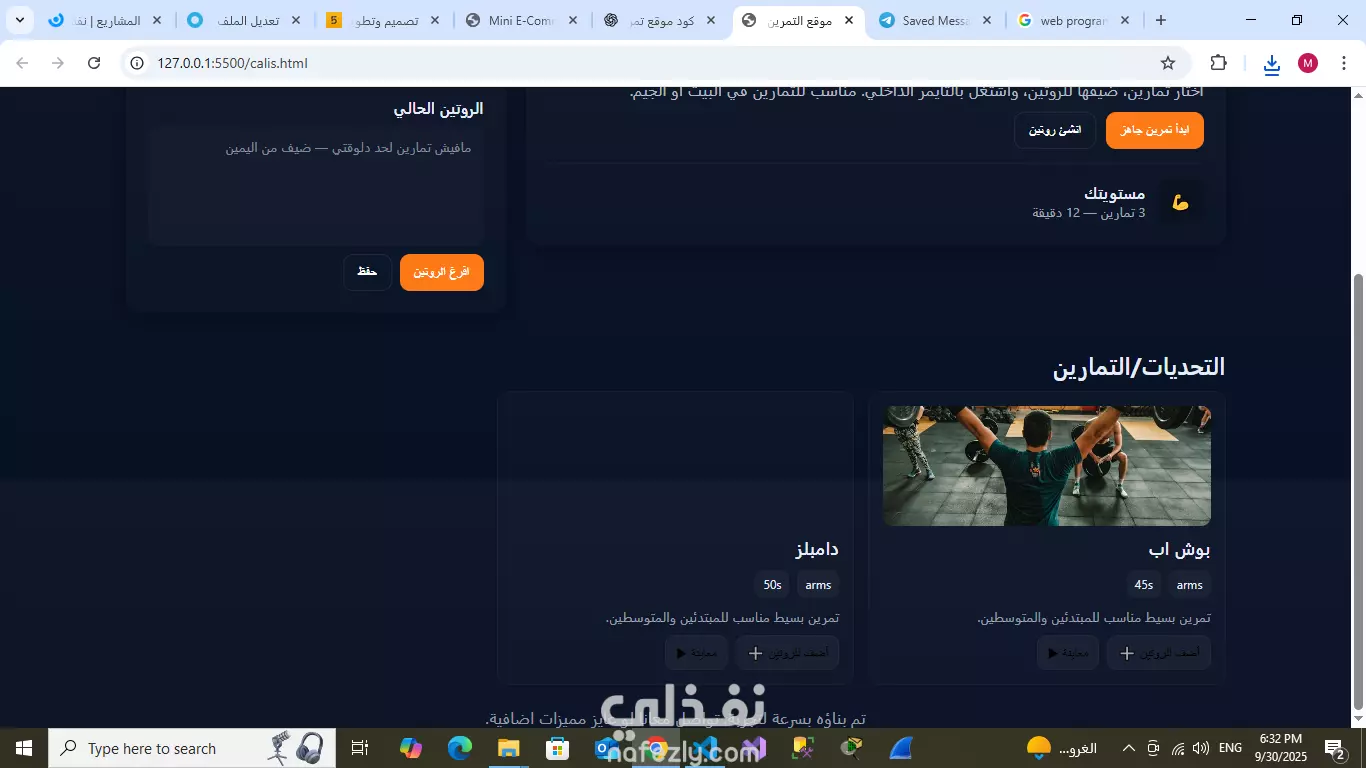This screenshot has width=1366, height=768.
Task: Click the التحديات/التمارين section heading
Action: pos(1139,367)
